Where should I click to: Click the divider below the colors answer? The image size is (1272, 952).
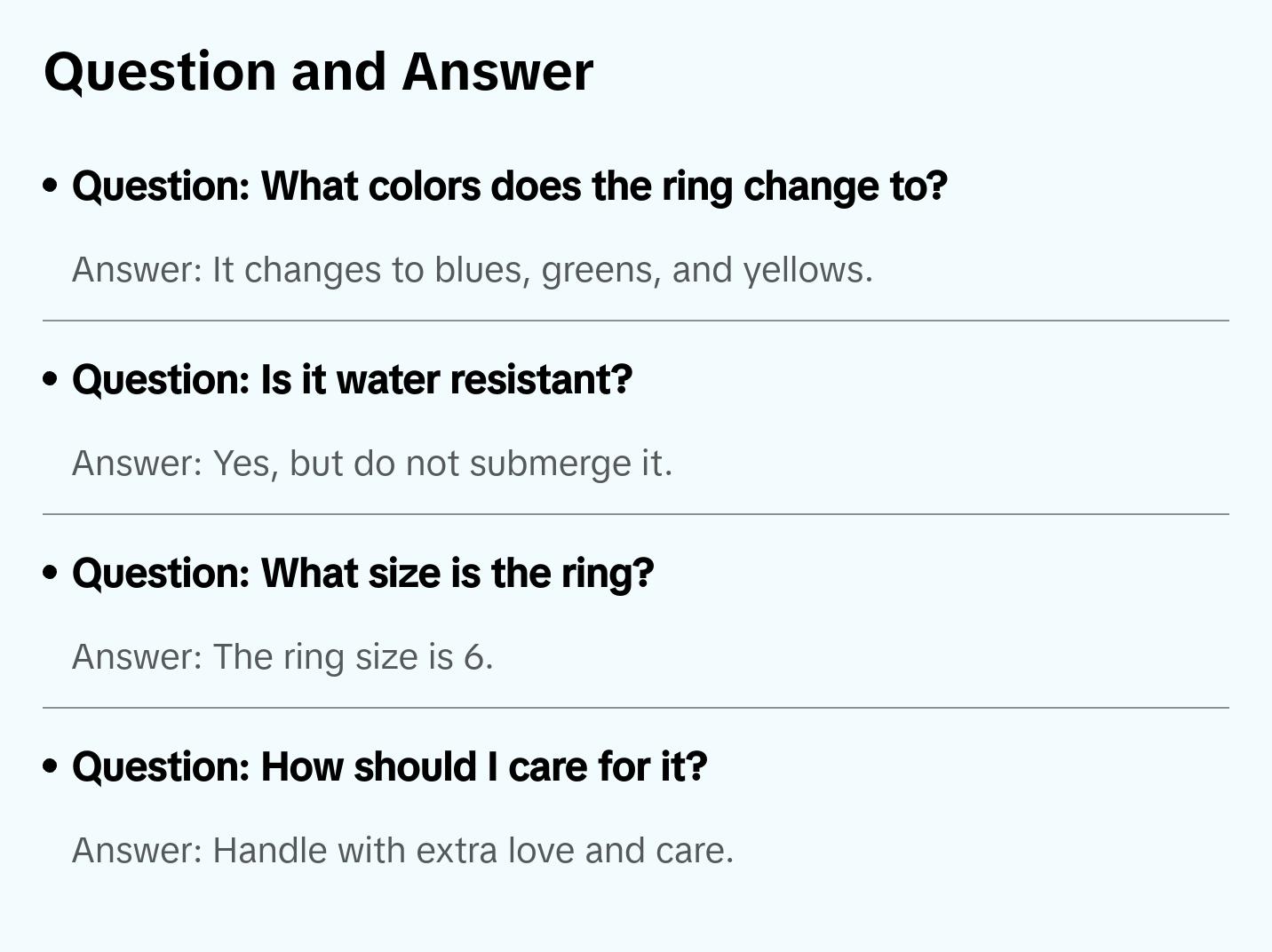tap(636, 321)
